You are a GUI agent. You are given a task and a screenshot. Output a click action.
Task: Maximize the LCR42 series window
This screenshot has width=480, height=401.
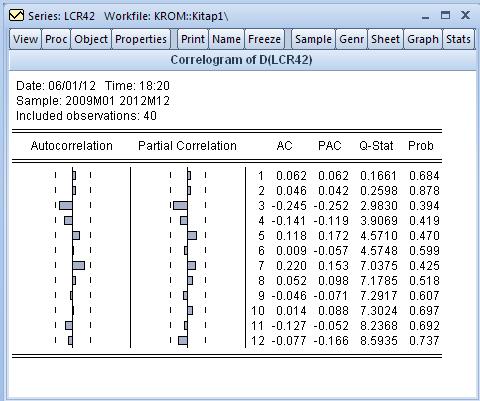pos(445,15)
